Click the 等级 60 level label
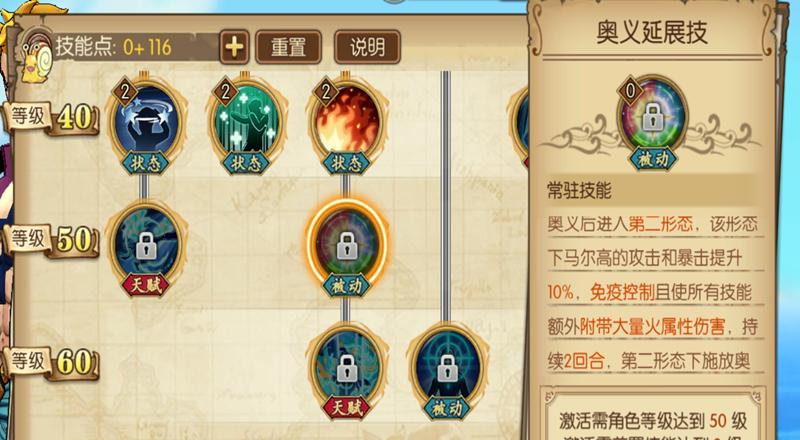The height and width of the screenshot is (440, 800). coord(51,362)
